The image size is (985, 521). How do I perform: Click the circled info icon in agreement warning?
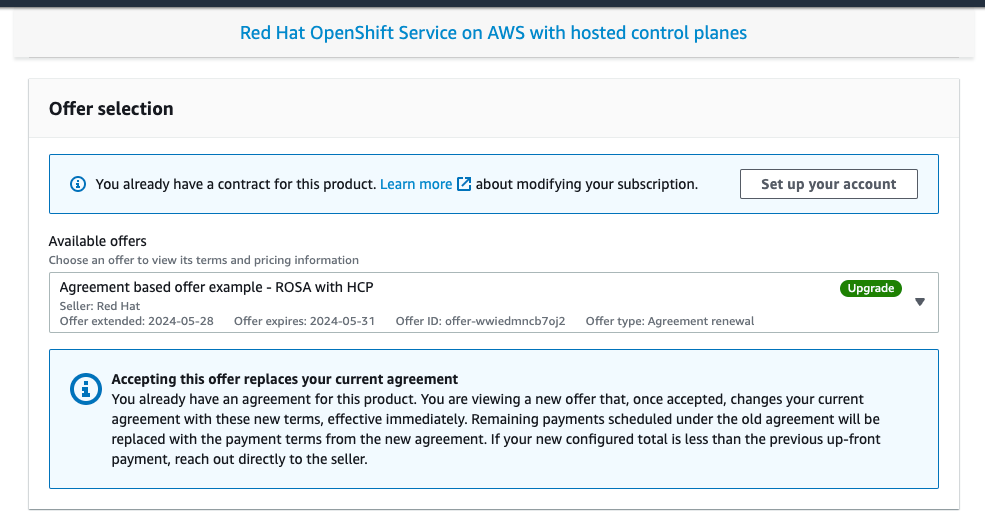pyautogui.click(x=85, y=388)
